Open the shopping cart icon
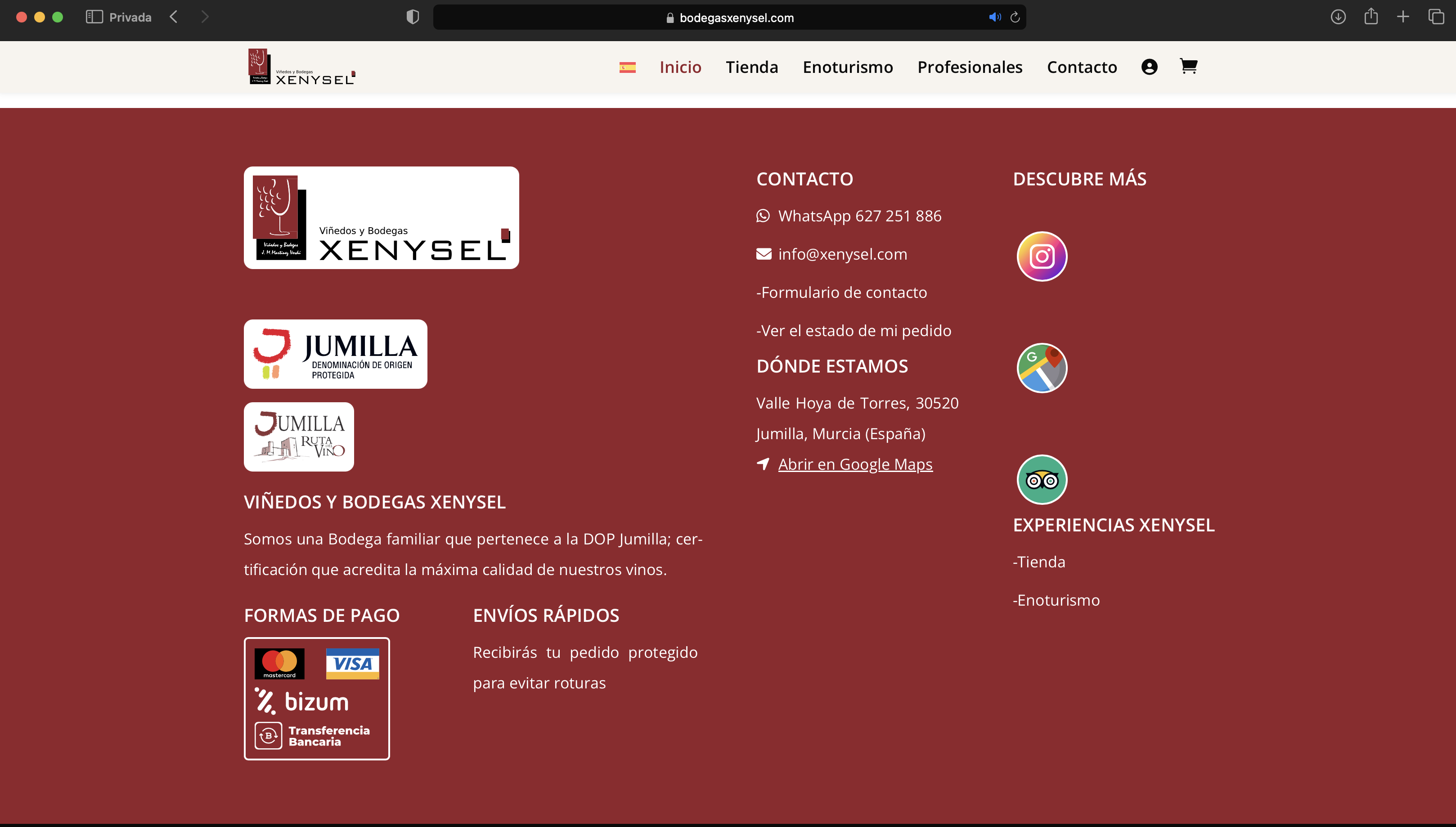 (x=1189, y=67)
